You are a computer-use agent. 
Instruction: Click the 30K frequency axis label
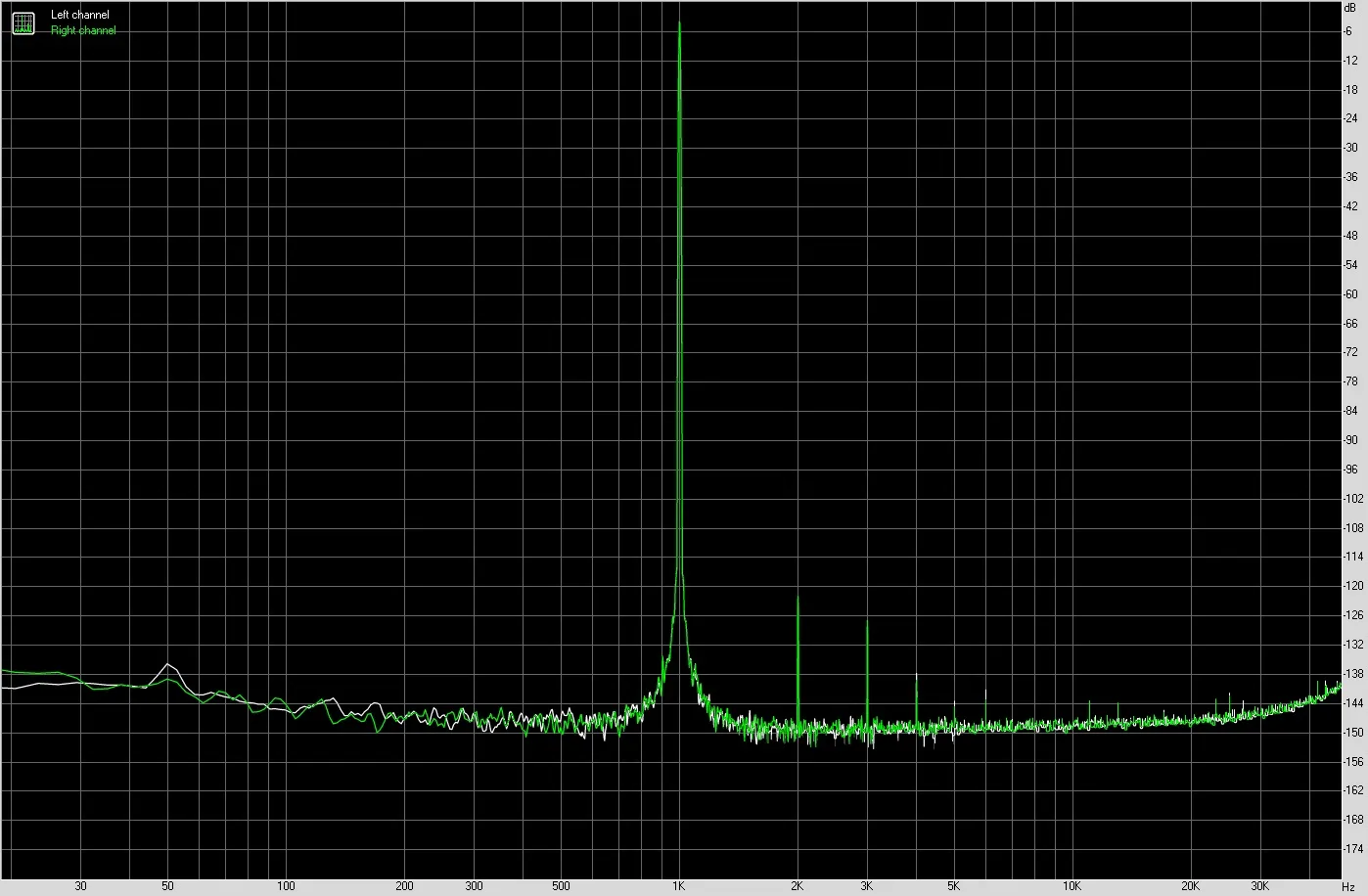(1259, 886)
